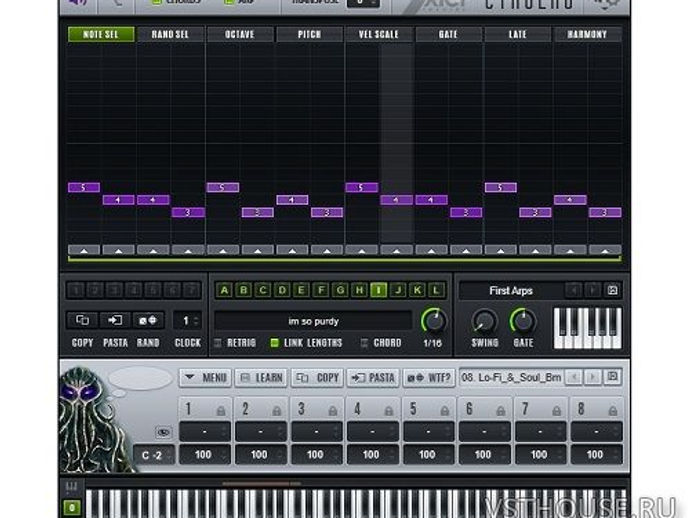Screen dimensions: 690x518
Task: Switch to the Vel Scale tab
Action: click(x=378, y=34)
